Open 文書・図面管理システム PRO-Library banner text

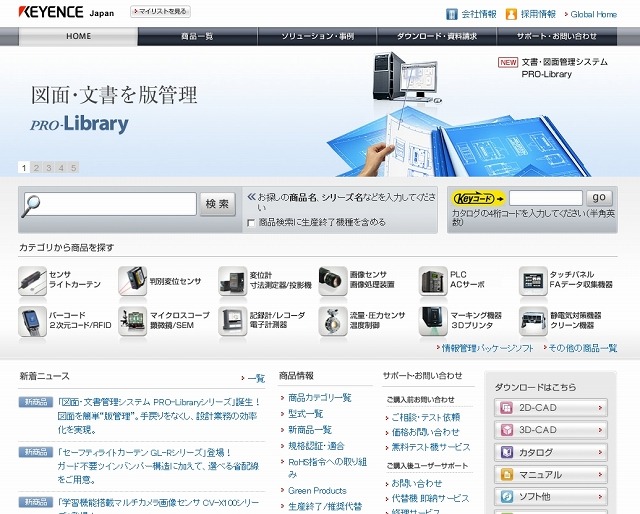[565, 68]
